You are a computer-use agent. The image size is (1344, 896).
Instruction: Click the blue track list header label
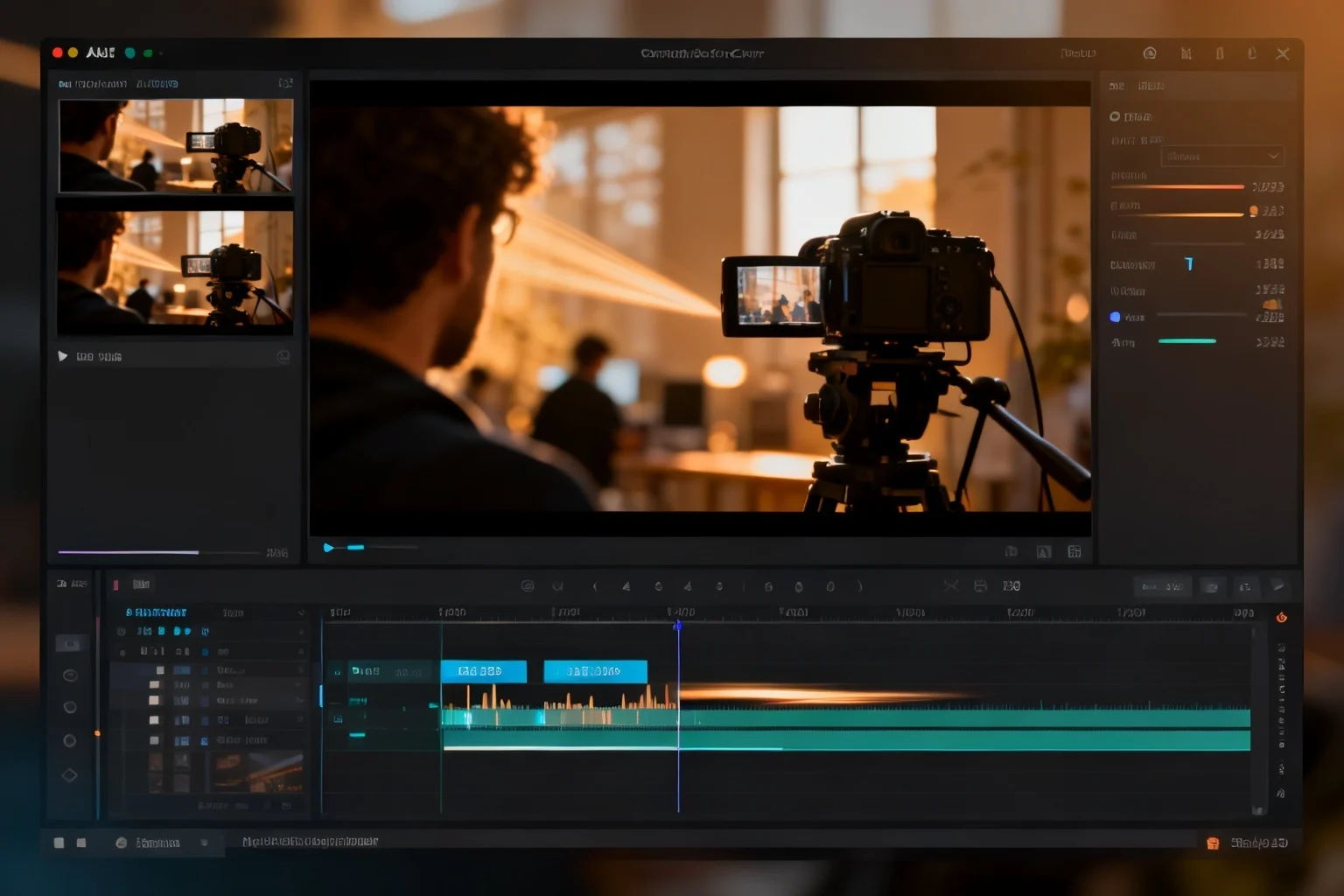(156, 612)
